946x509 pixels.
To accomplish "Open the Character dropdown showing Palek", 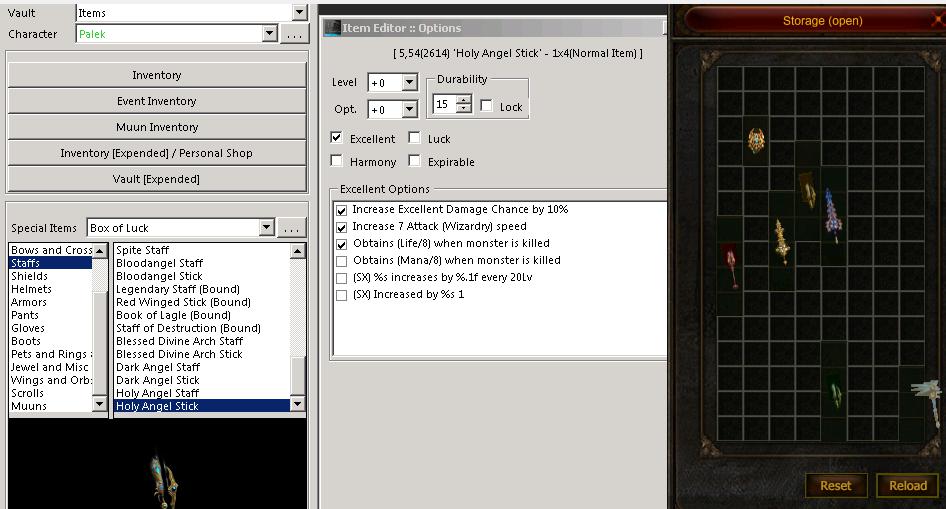I will tap(270, 34).
